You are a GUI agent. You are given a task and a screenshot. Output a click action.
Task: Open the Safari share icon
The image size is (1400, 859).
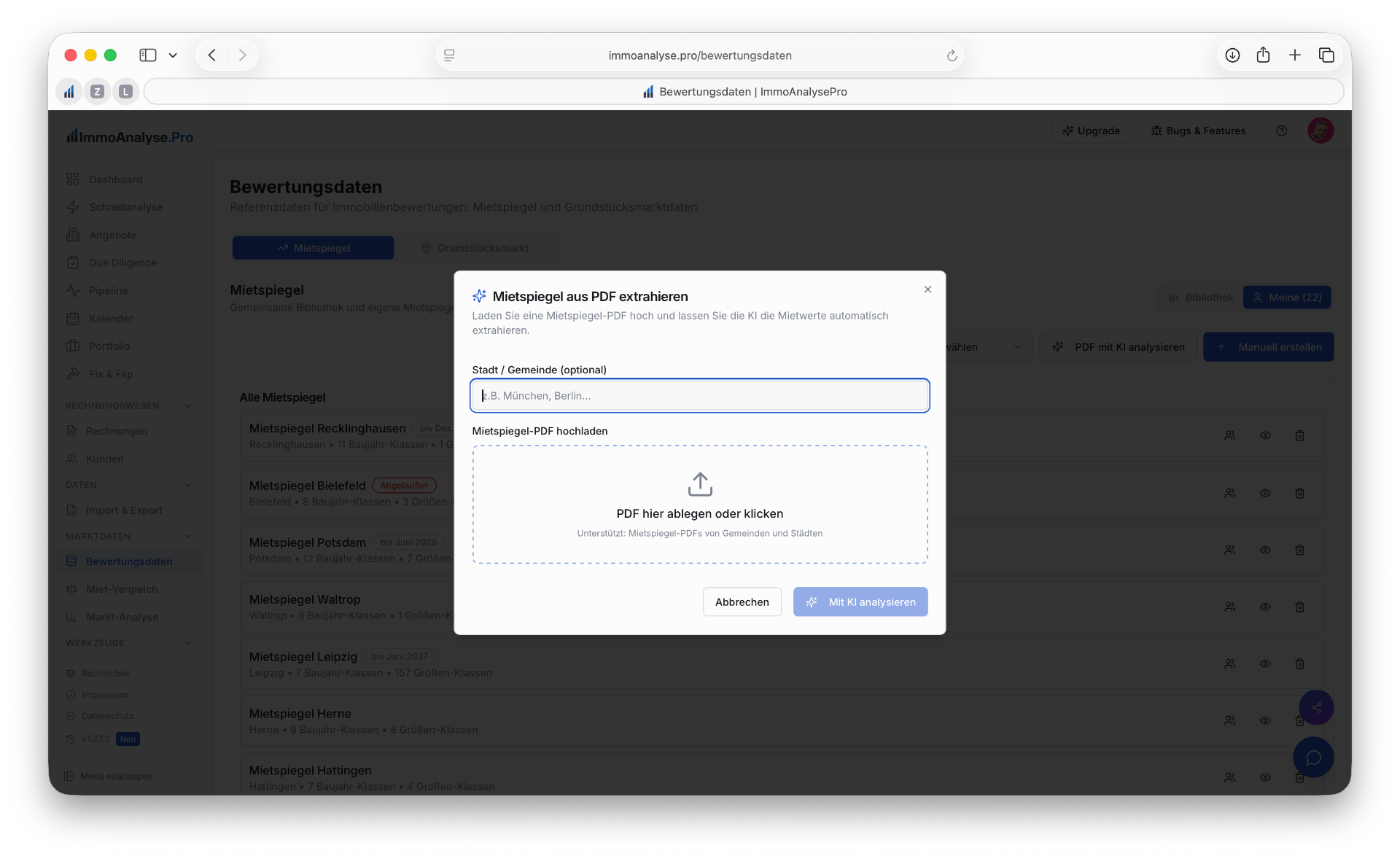pyautogui.click(x=1264, y=55)
